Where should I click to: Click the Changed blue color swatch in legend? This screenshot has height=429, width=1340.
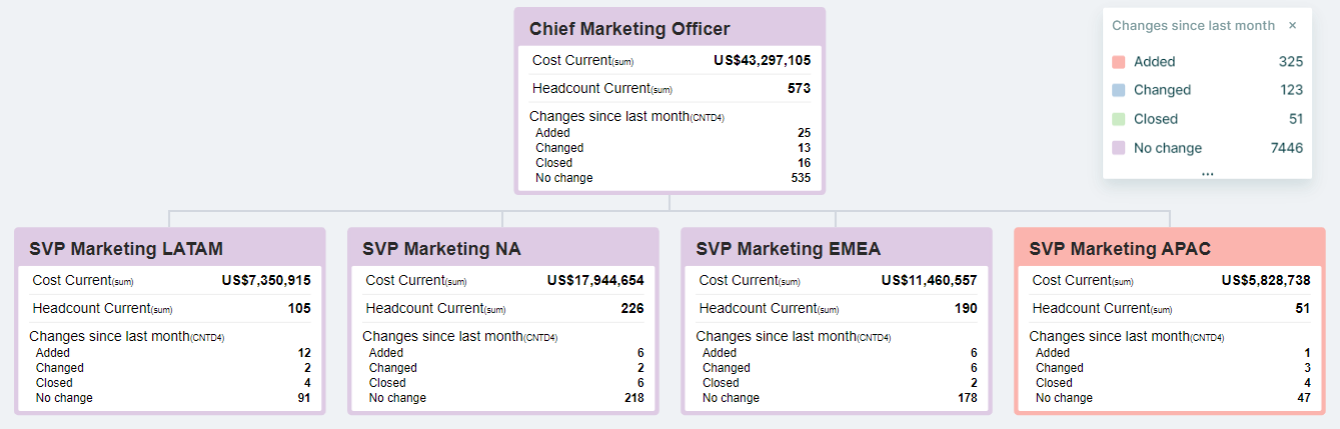tap(1119, 90)
